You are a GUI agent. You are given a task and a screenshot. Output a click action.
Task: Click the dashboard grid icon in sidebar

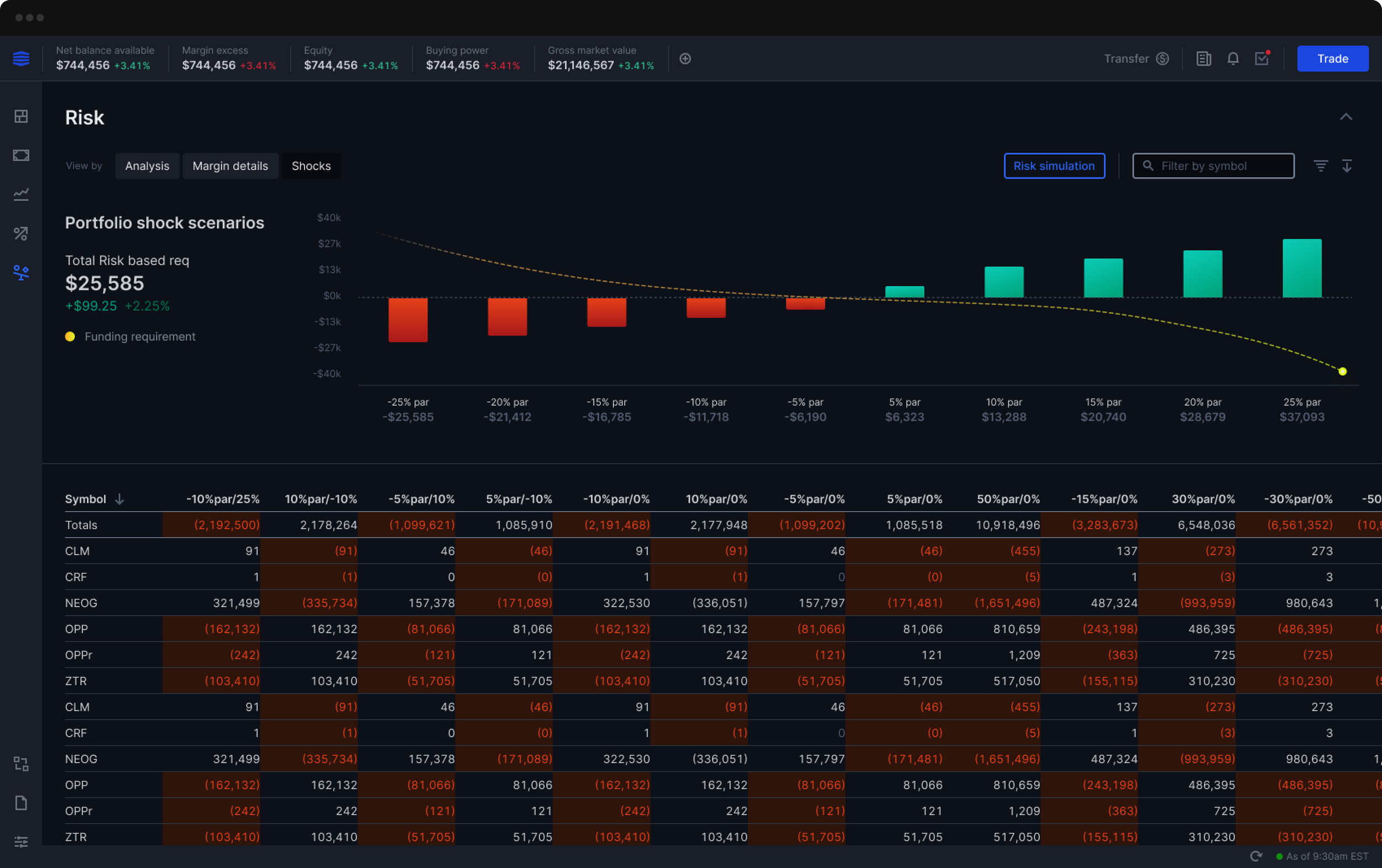click(21, 117)
